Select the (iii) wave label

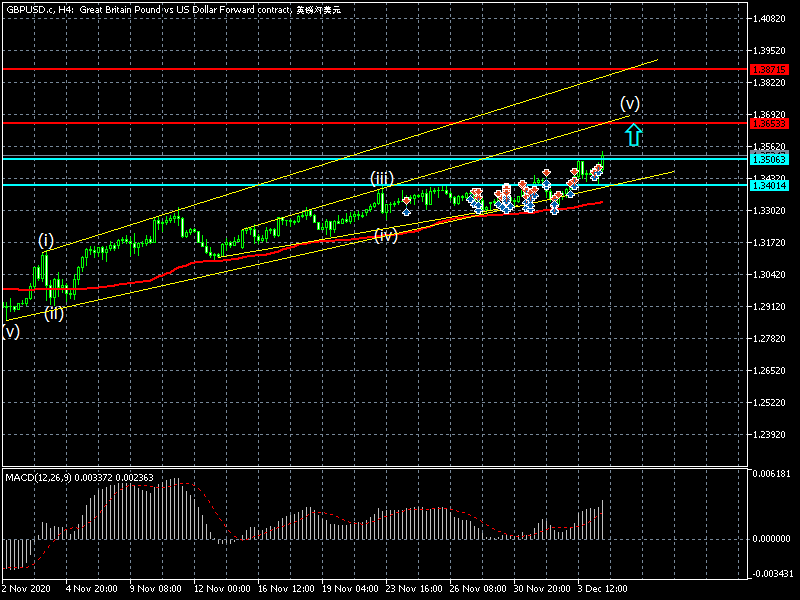(382, 178)
